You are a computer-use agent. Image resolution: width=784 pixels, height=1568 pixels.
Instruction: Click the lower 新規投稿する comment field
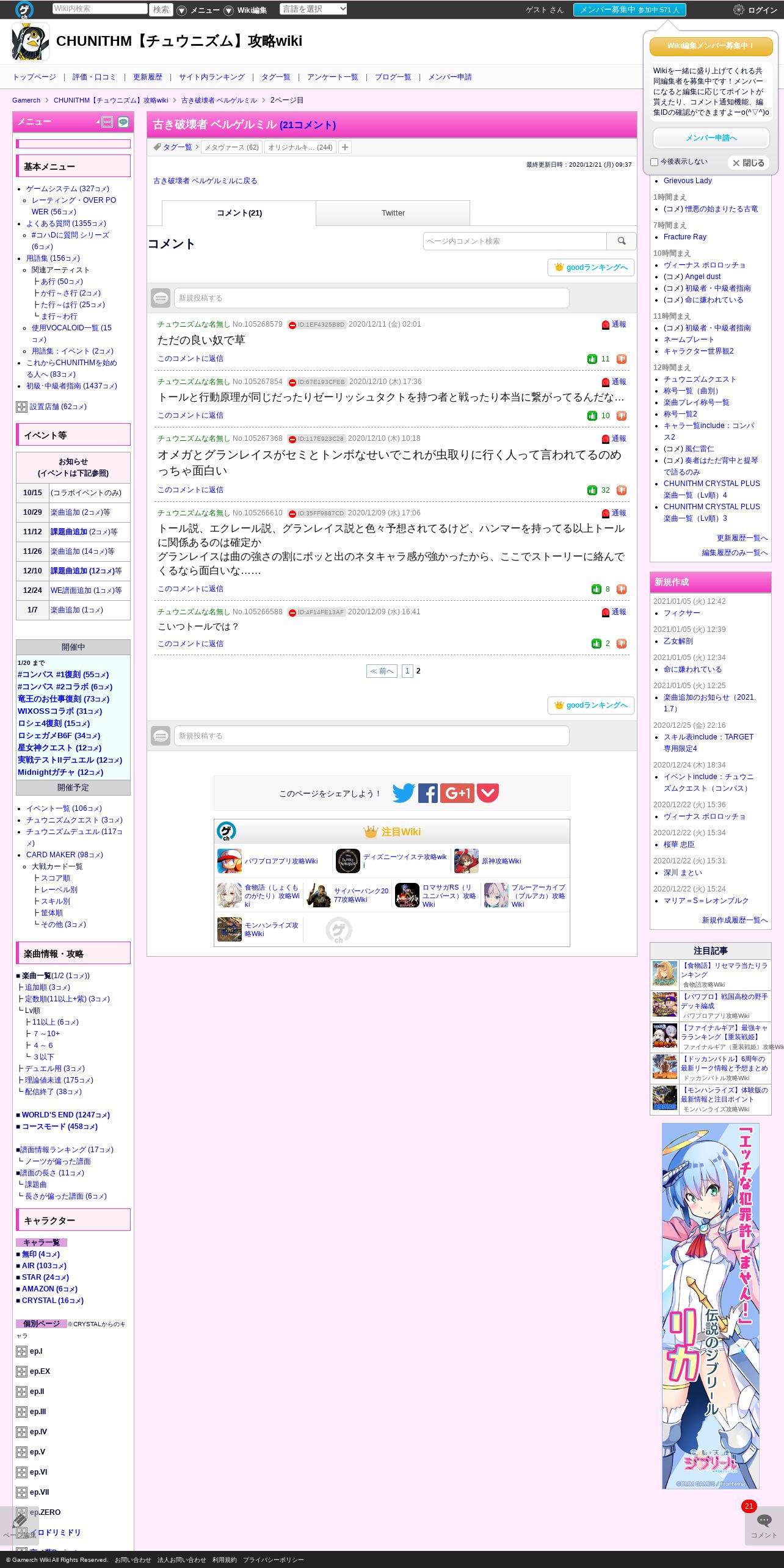372,736
